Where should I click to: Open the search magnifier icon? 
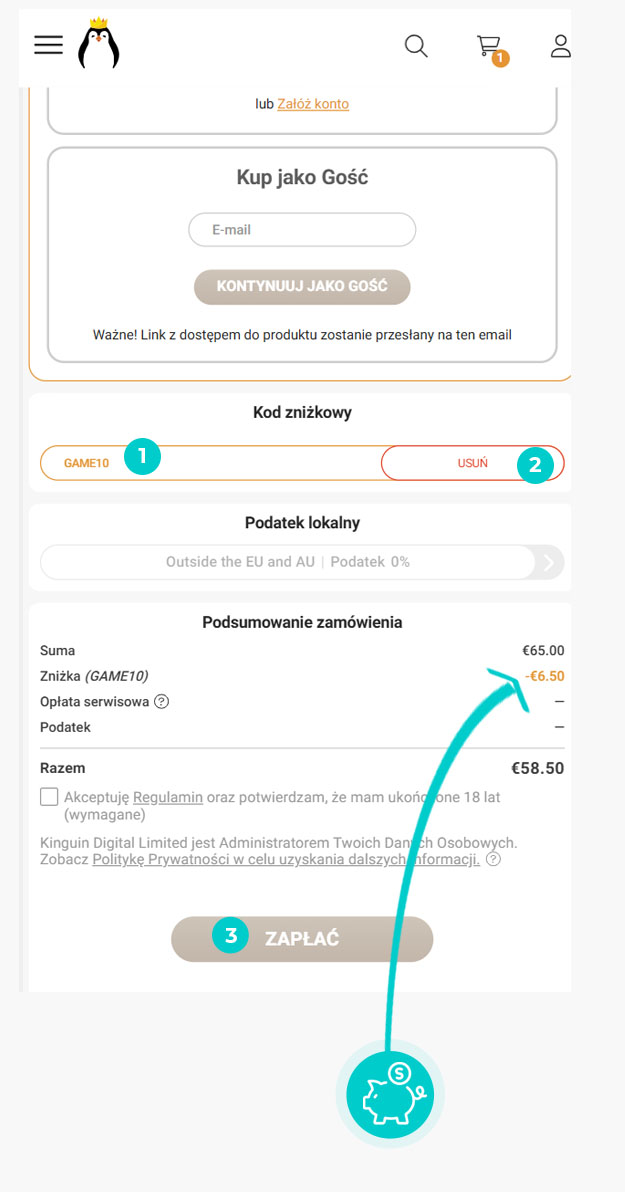pyautogui.click(x=416, y=46)
